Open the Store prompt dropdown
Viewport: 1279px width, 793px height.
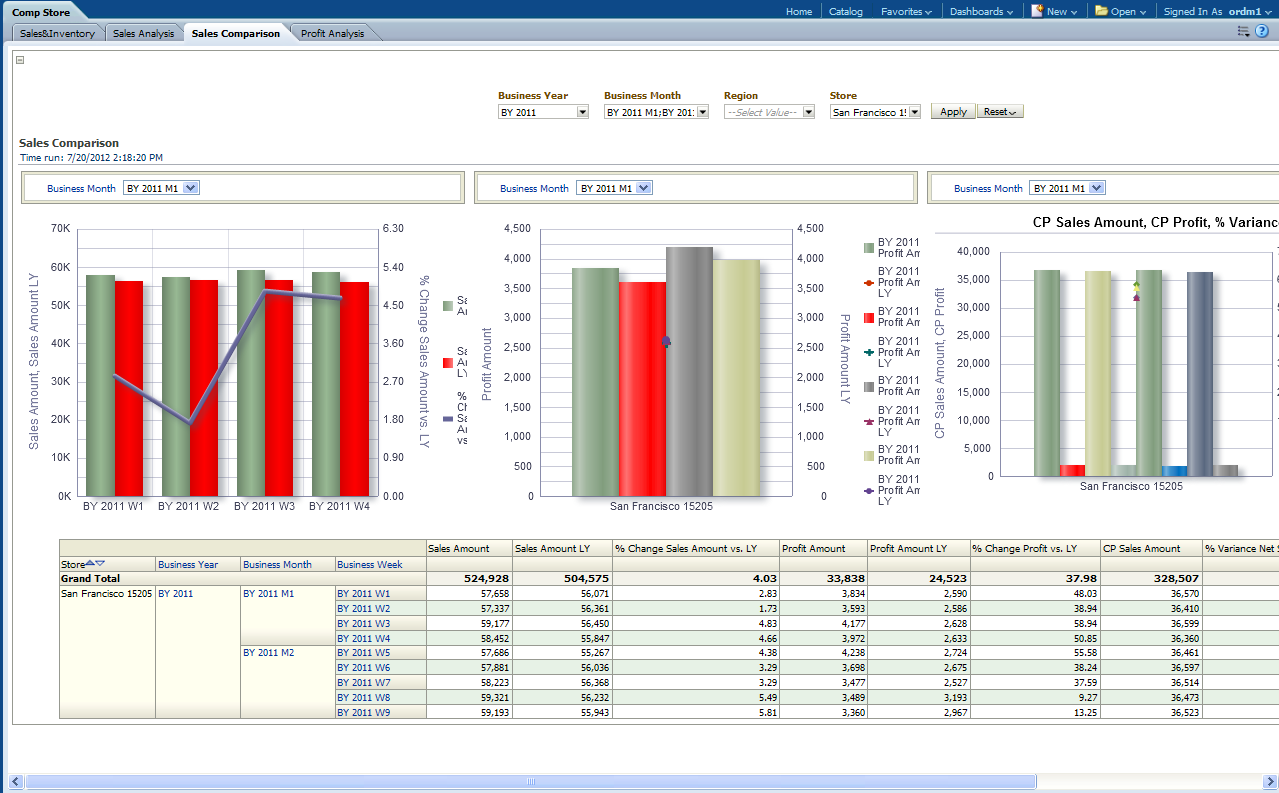pos(914,113)
